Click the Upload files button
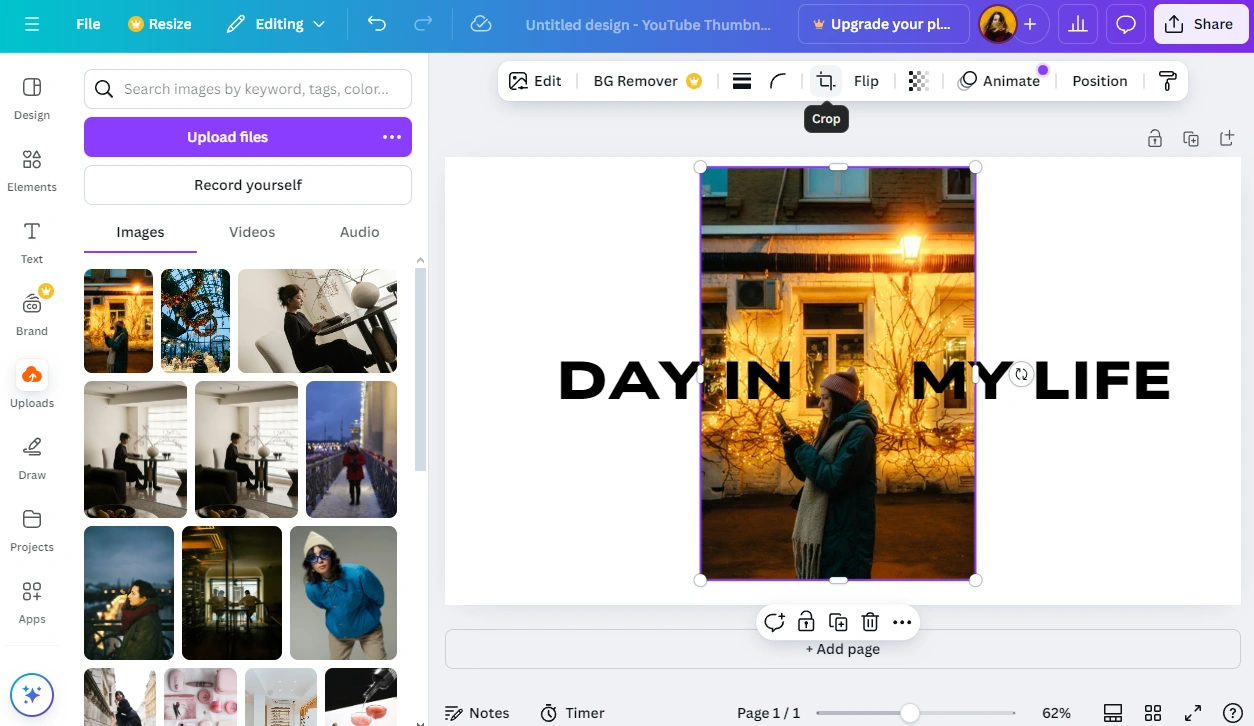The width and height of the screenshot is (1254, 726). [227, 137]
